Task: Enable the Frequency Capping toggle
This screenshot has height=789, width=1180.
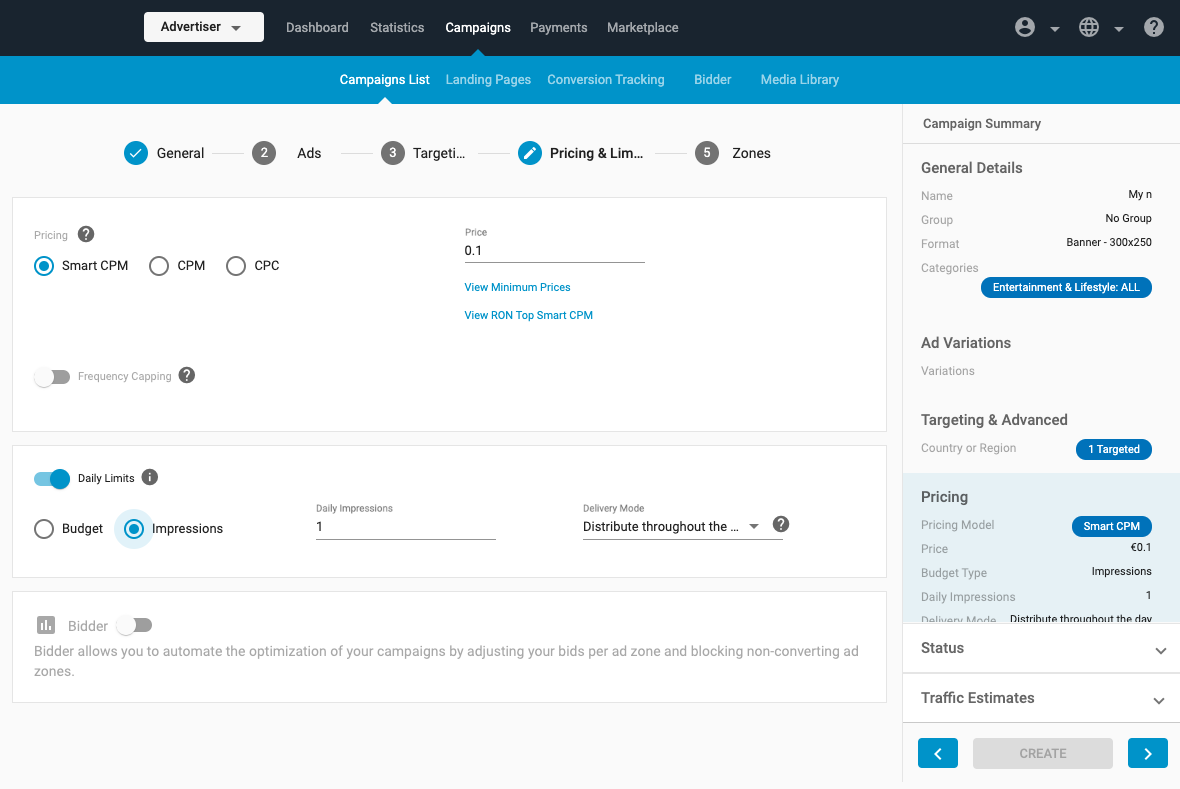Action: pyautogui.click(x=52, y=377)
